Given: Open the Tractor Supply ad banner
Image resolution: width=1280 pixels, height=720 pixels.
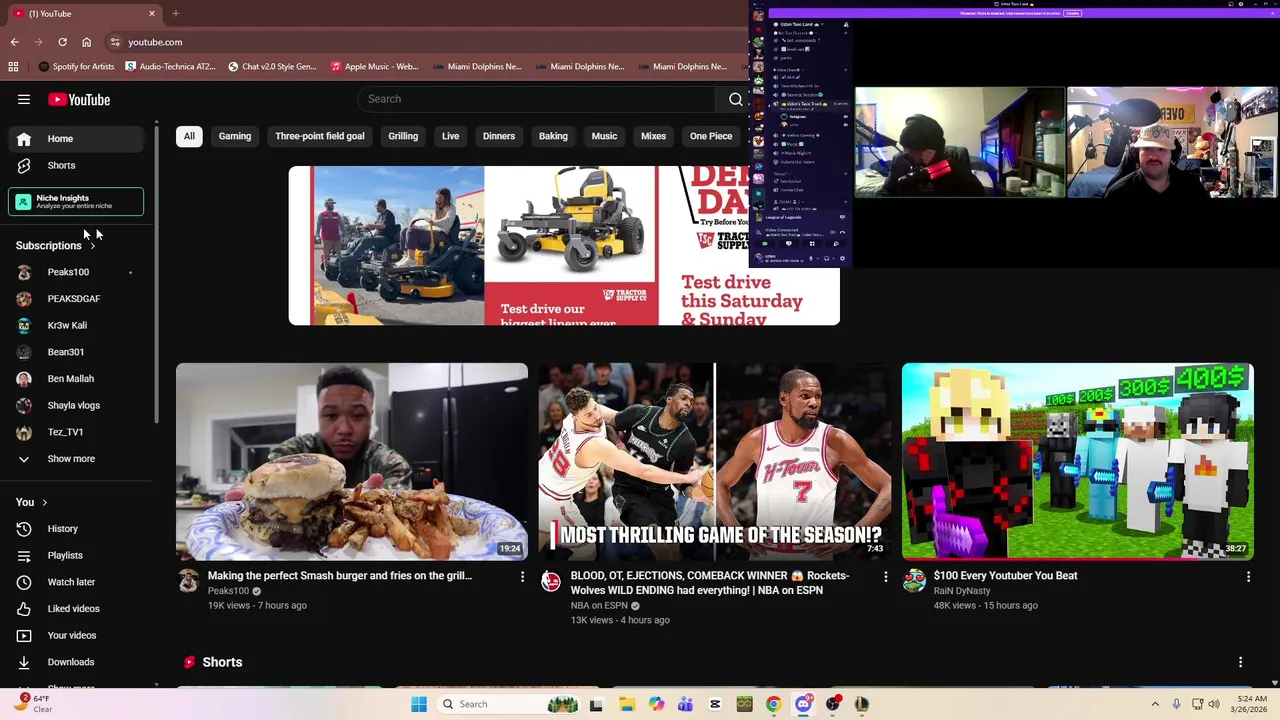Looking at the screenshot, I should (x=564, y=246).
